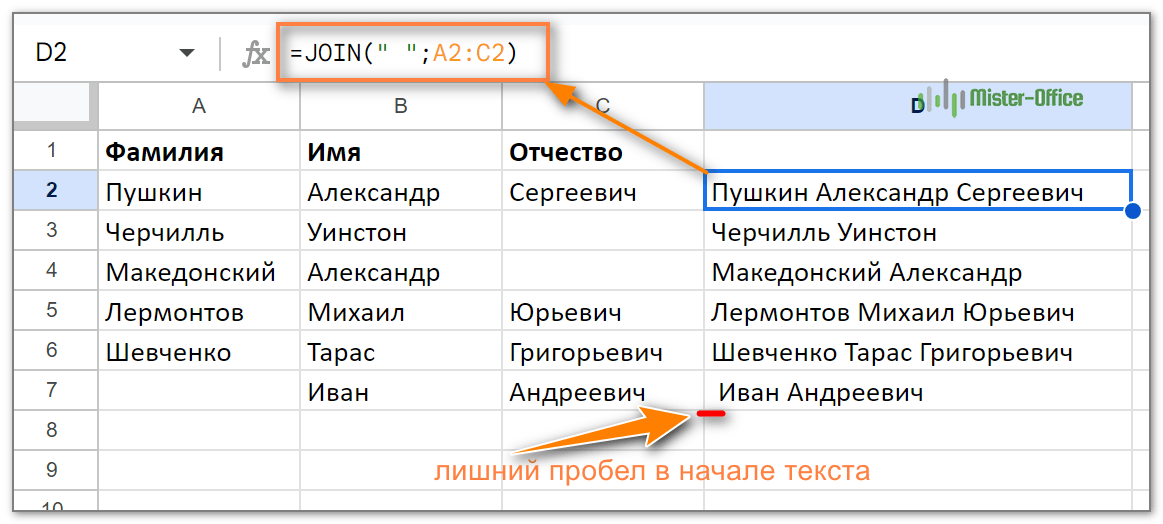Screen dimensions: 1163x524
Task: Select cell containing Македонский
Action: click(199, 271)
